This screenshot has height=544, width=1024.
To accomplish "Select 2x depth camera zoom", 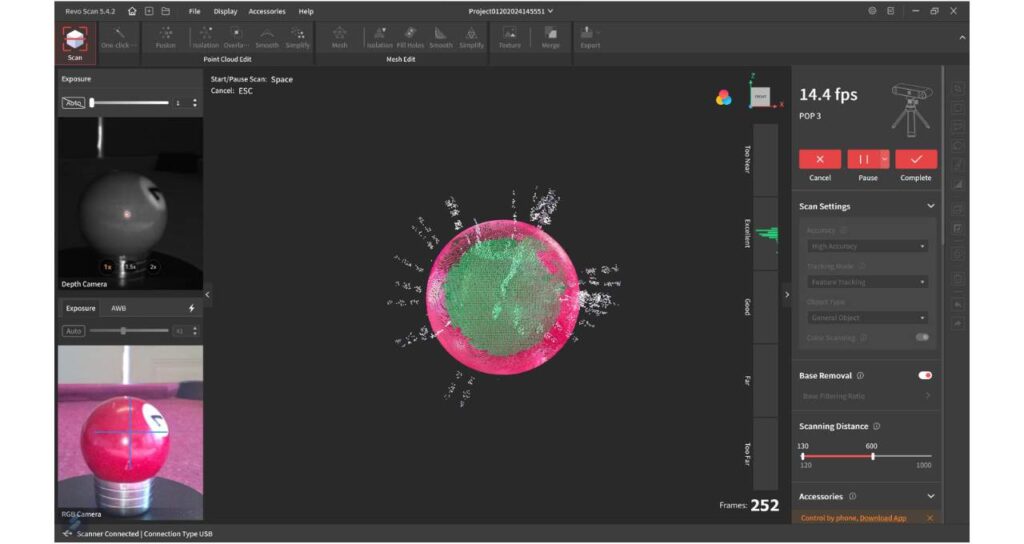I will click(153, 266).
